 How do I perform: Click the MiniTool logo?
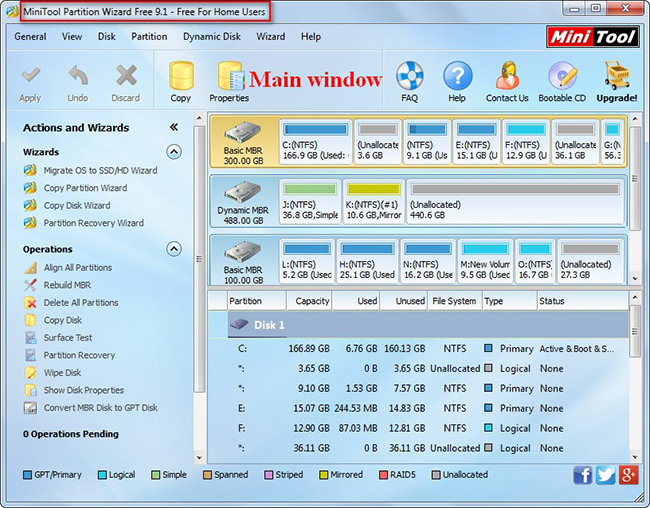(x=593, y=37)
